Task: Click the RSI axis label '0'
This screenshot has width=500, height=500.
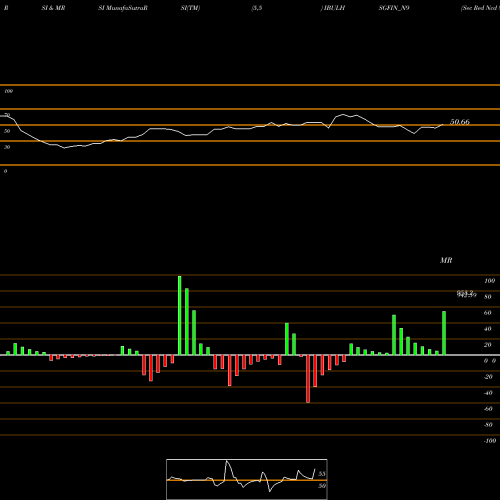Action: click(5, 171)
